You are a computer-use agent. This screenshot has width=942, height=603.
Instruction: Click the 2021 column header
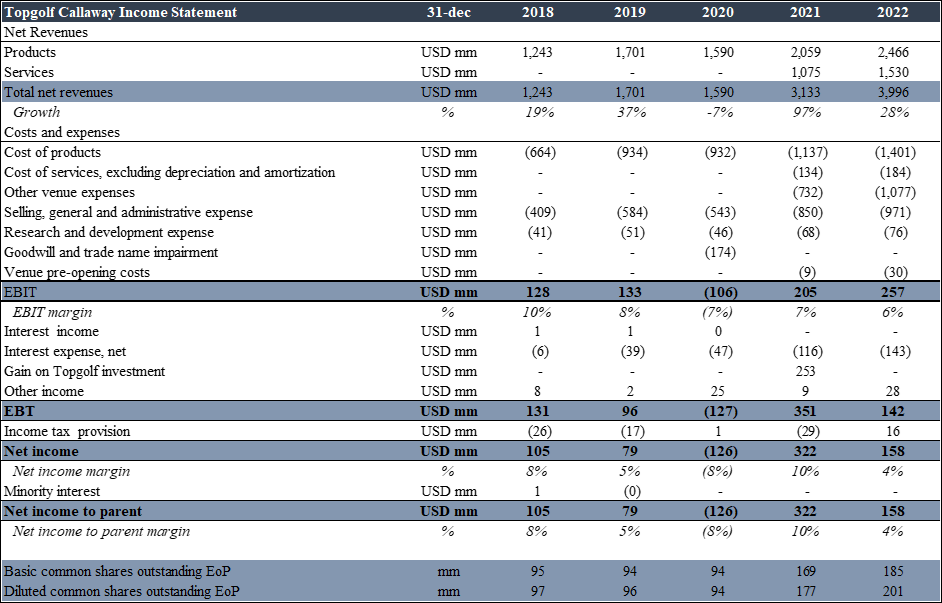tap(805, 12)
